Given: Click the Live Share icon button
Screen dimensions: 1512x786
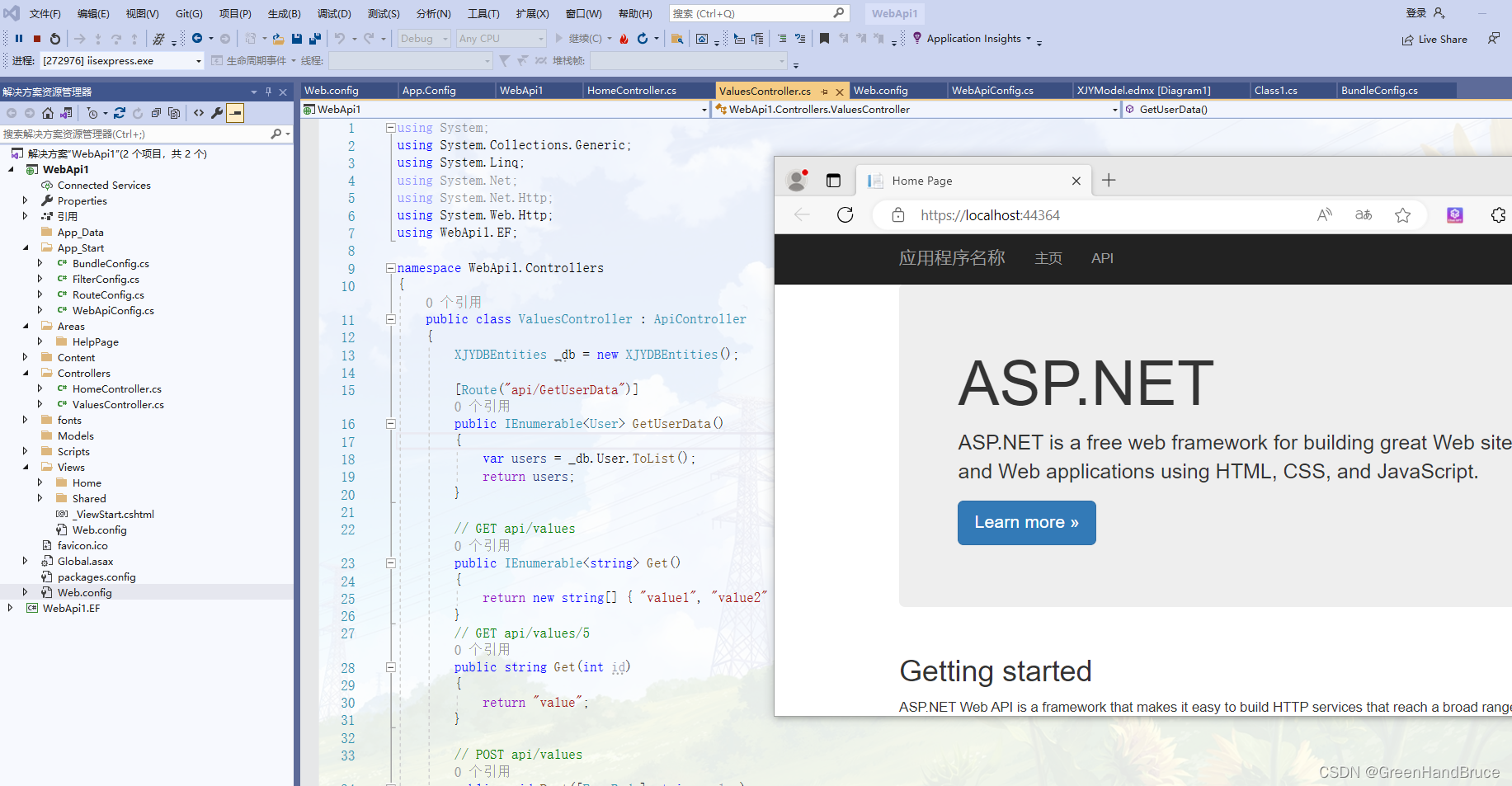Looking at the screenshot, I should click(1434, 40).
